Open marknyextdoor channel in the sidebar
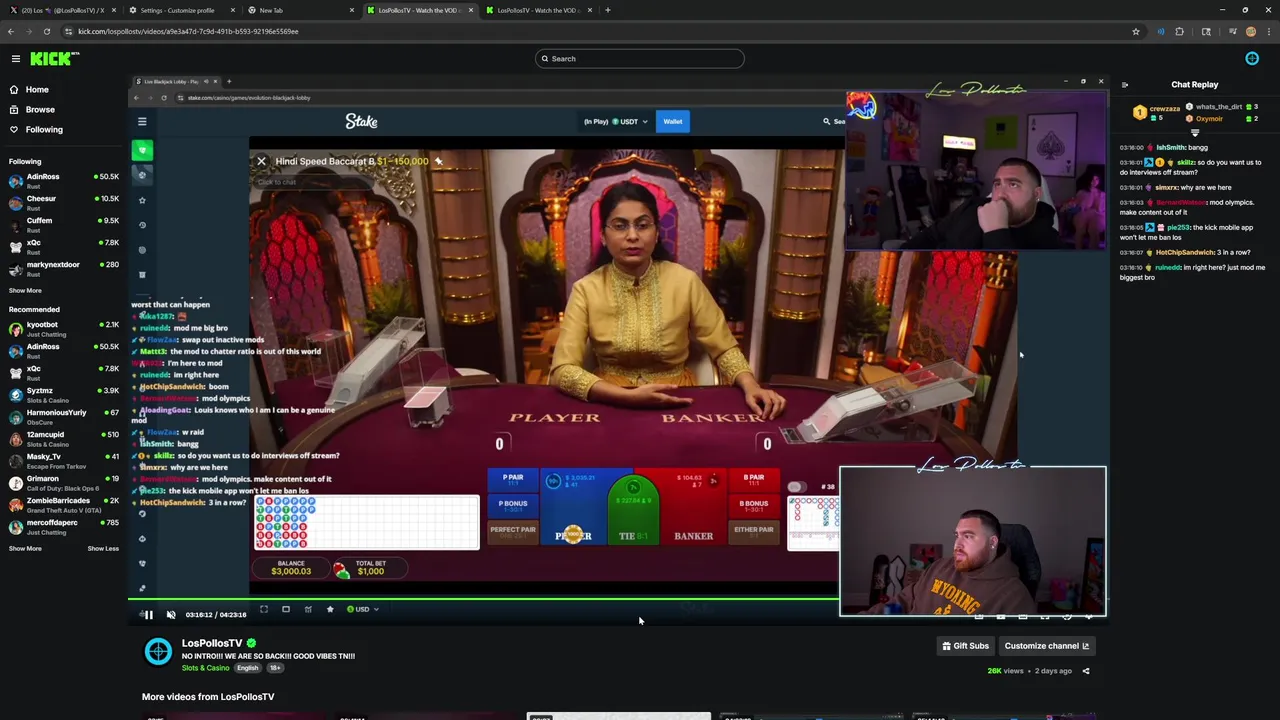Image resolution: width=1280 pixels, height=720 pixels. tap(65, 268)
